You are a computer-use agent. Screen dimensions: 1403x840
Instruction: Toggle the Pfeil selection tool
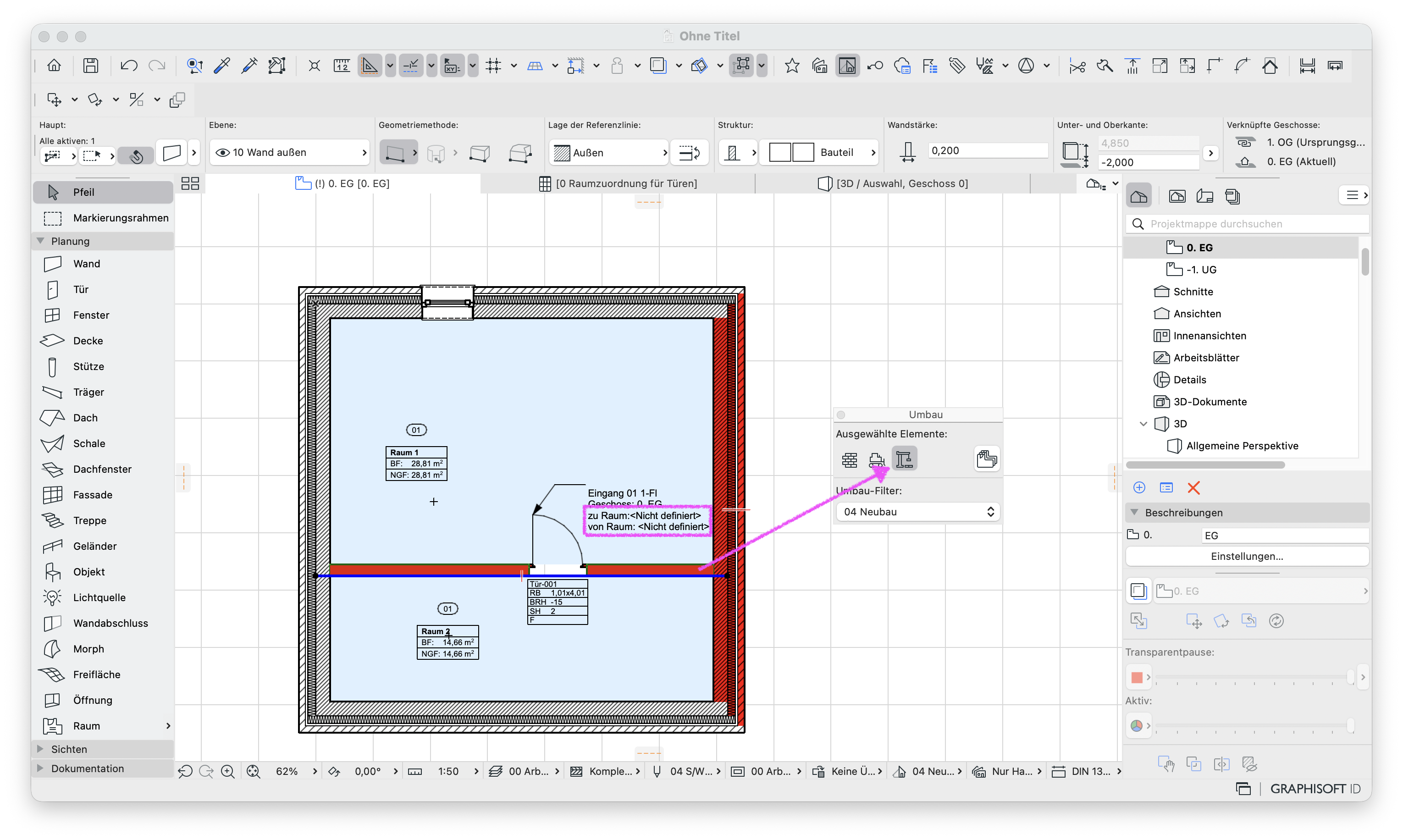click(103, 192)
